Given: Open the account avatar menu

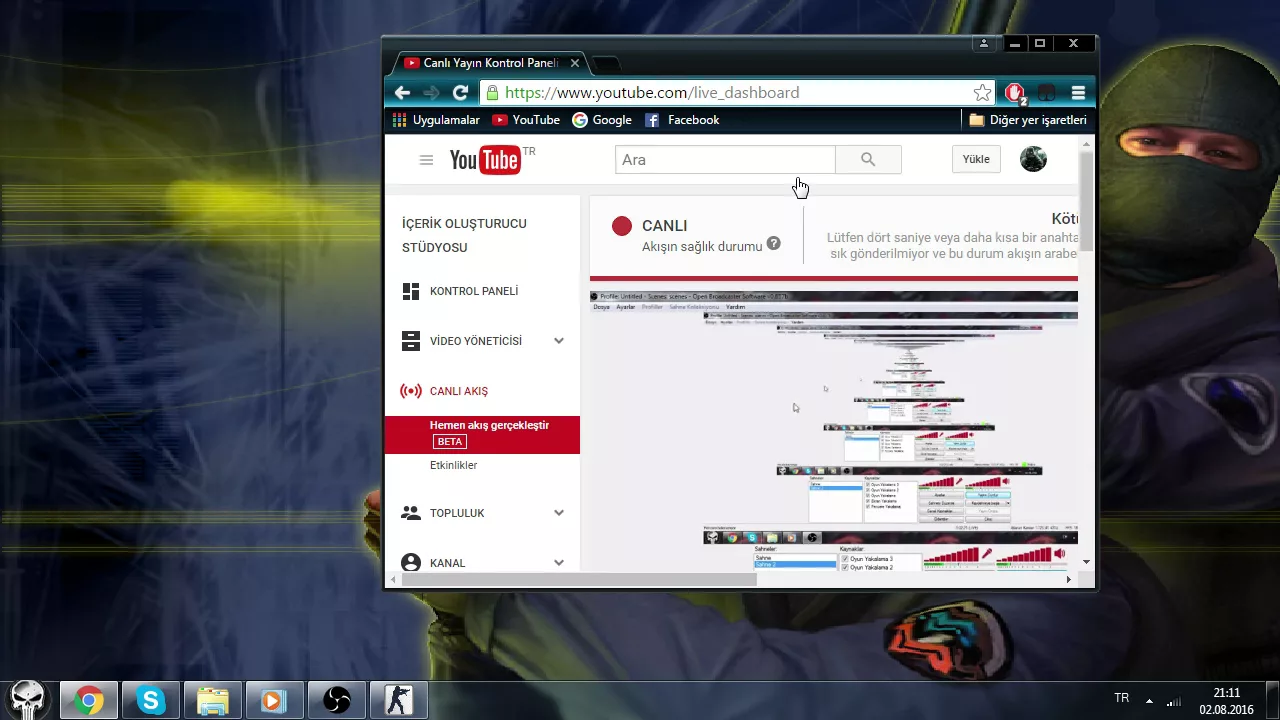Looking at the screenshot, I should (x=1033, y=159).
